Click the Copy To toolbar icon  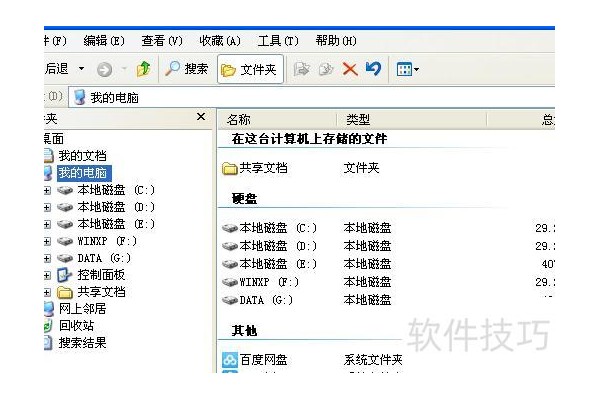(x=326, y=69)
